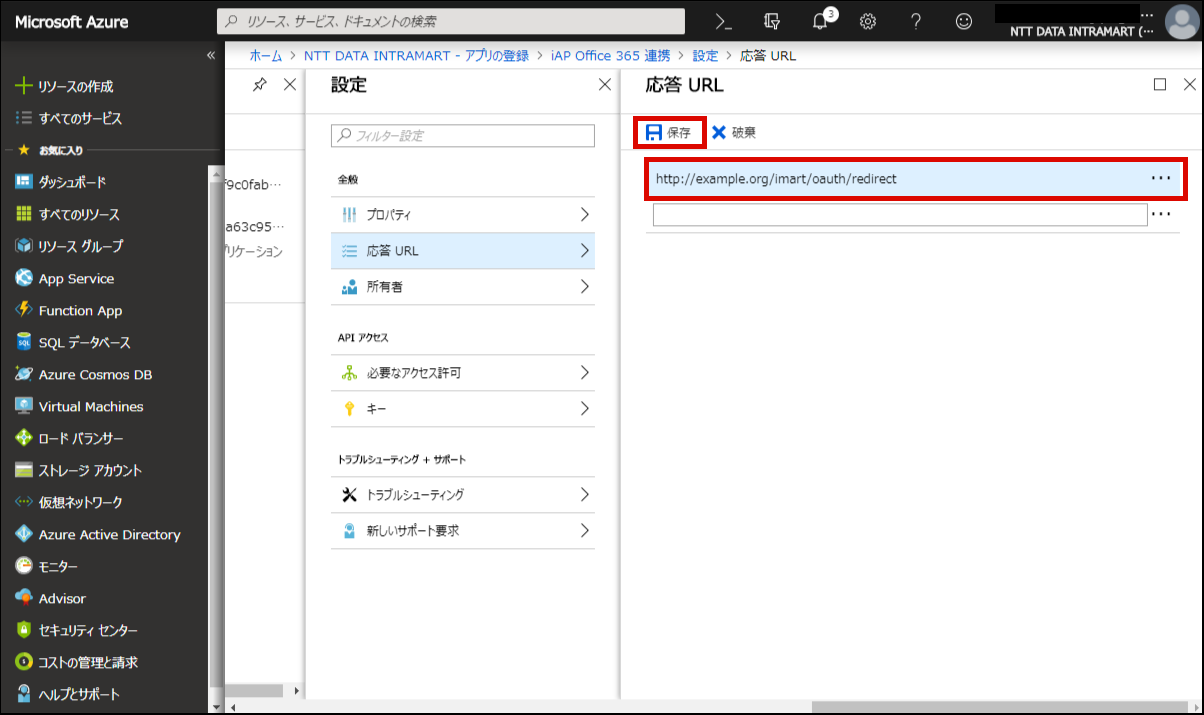Click the Microsoft Azure logo text
Image resolution: width=1204 pixels, height=715 pixels.
(71, 21)
